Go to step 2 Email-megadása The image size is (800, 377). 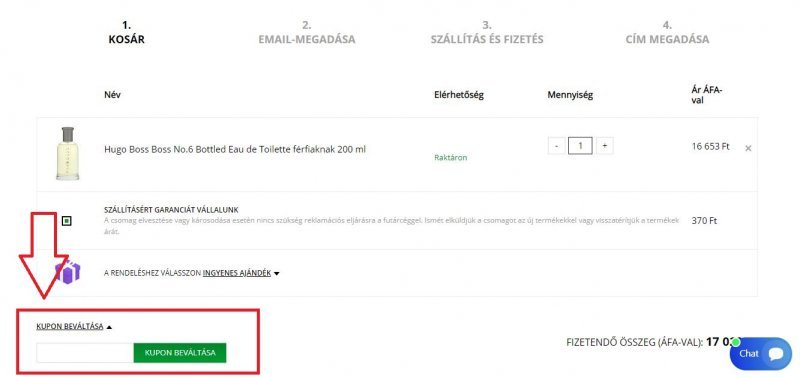point(307,33)
